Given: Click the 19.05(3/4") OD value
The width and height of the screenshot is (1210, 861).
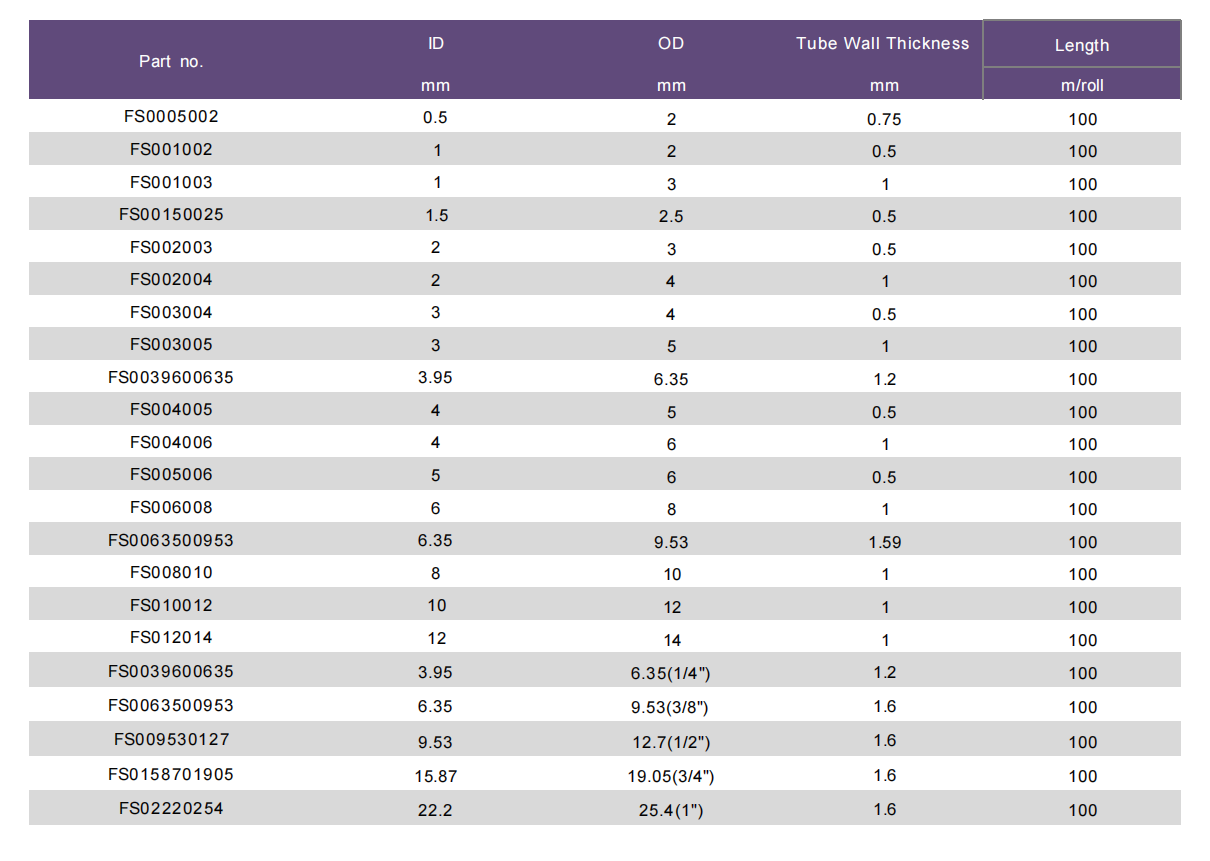Looking at the screenshot, I should tap(671, 776).
